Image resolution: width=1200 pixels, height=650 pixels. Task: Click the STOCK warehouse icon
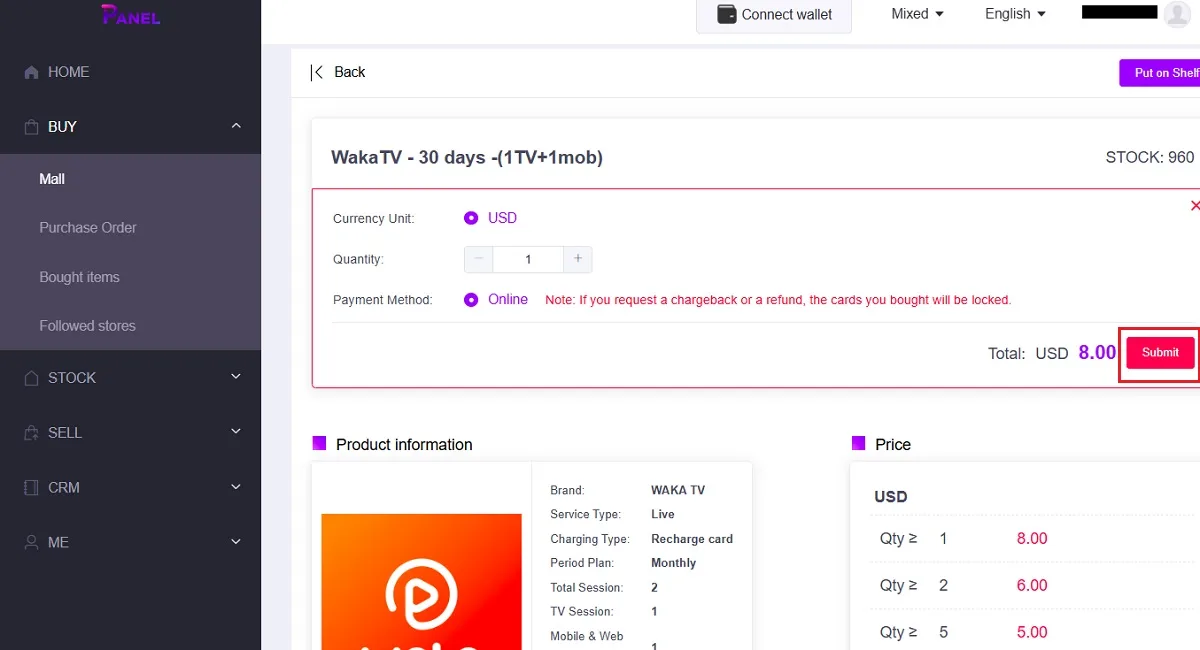[x=31, y=378]
